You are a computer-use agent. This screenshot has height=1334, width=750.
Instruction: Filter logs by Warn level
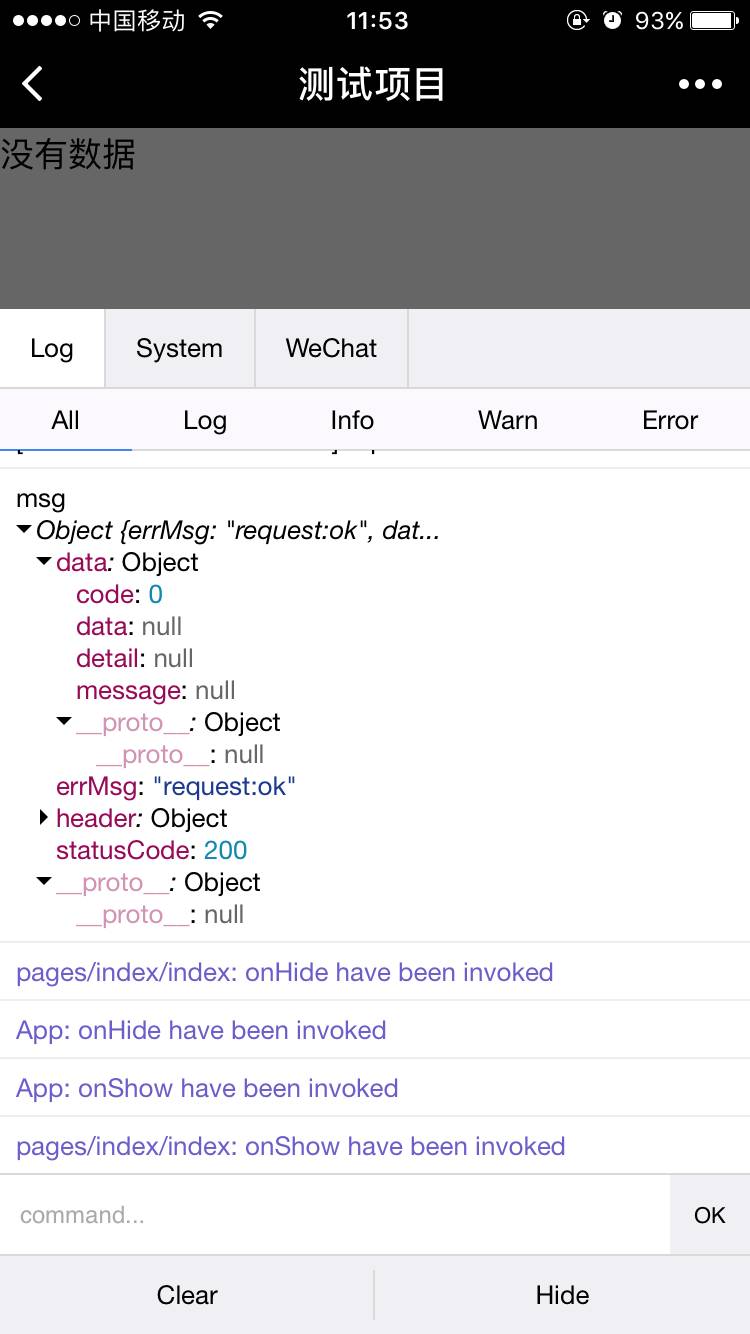508,420
